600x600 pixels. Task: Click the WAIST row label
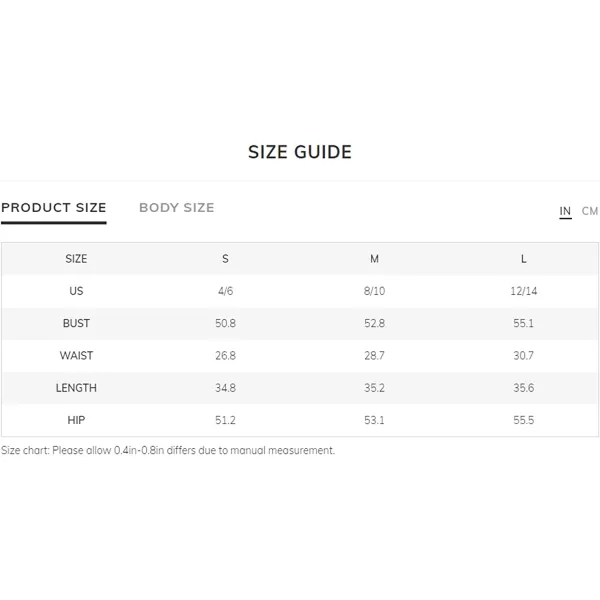coord(76,355)
